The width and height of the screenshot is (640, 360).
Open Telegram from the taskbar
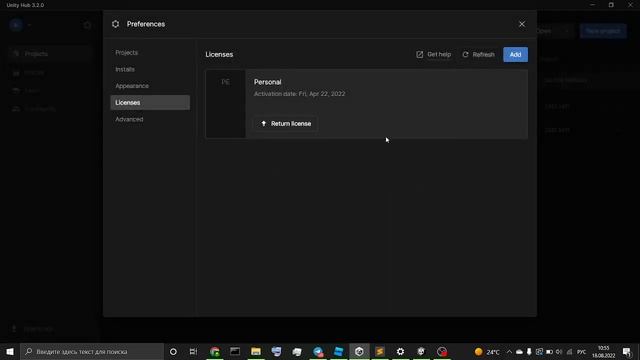318,351
